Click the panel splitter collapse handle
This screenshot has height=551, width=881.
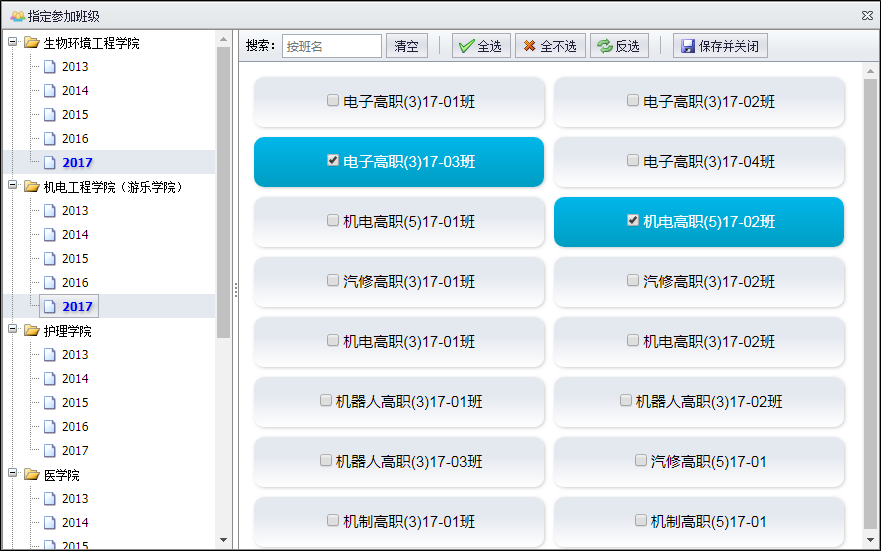[235, 290]
